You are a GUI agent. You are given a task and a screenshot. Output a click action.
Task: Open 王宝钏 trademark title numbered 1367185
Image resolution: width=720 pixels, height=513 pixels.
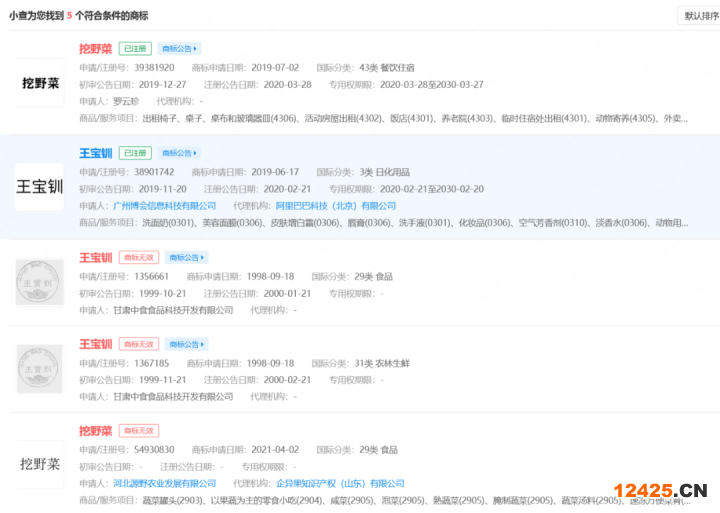(x=96, y=344)
